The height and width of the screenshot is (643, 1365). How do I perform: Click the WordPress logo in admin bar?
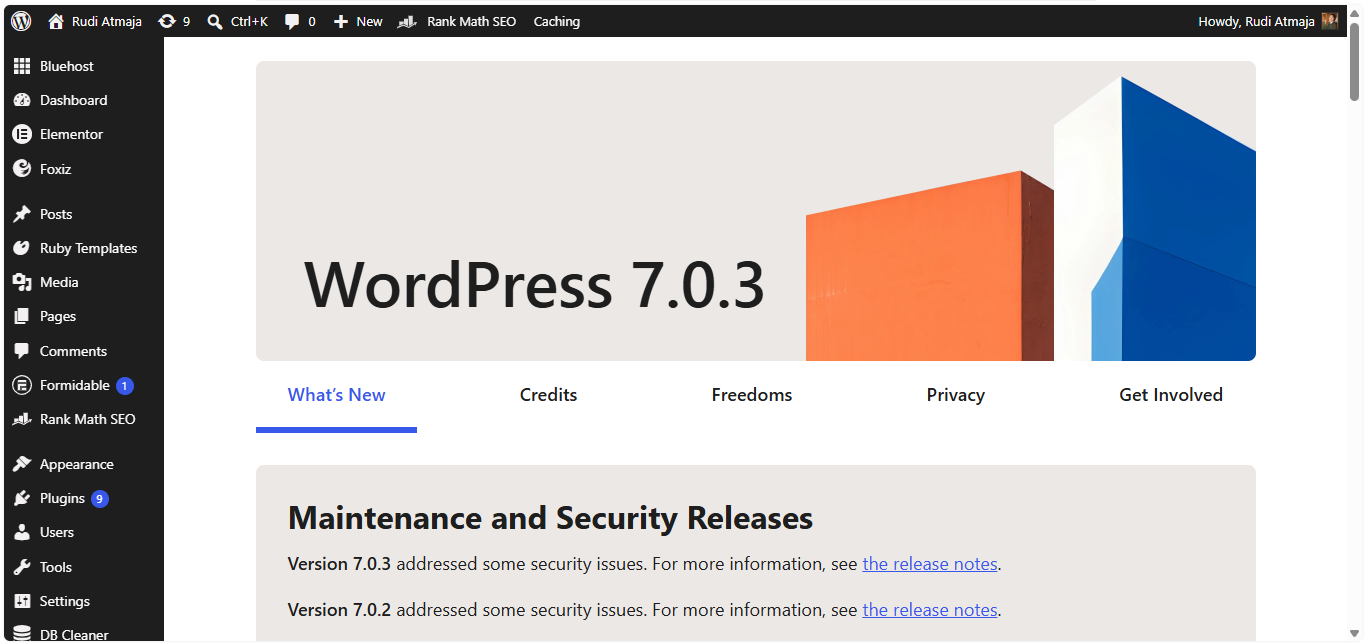pyautogui.click(x=21, y=21)
